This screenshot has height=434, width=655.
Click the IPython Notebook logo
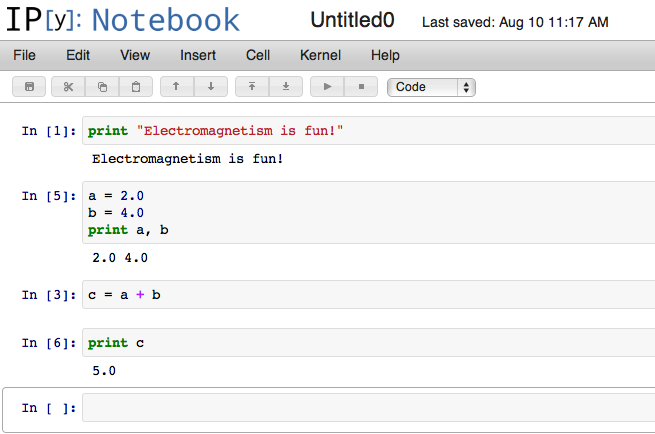123,20
